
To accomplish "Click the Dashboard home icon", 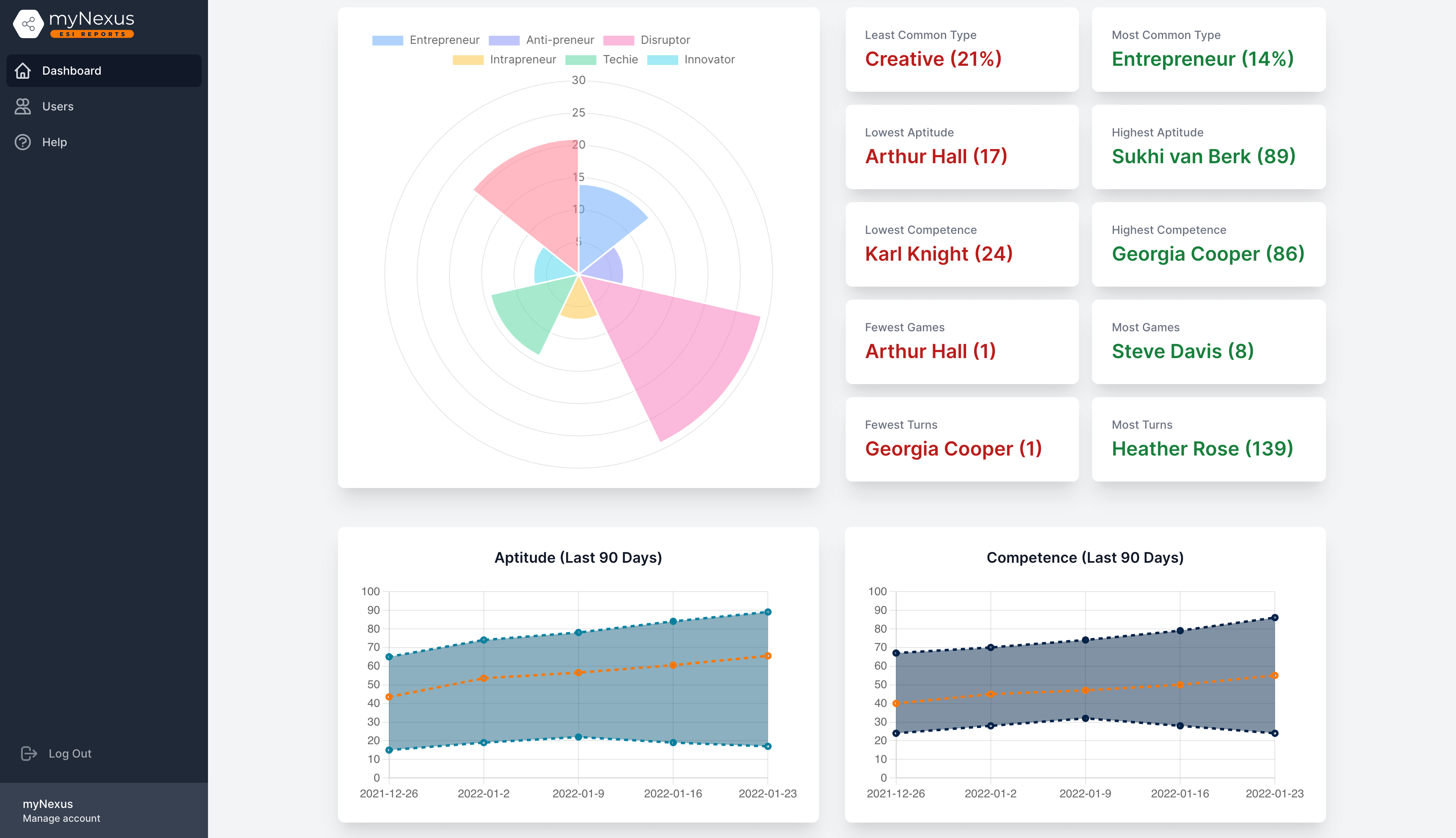I will tap(22, 71).
